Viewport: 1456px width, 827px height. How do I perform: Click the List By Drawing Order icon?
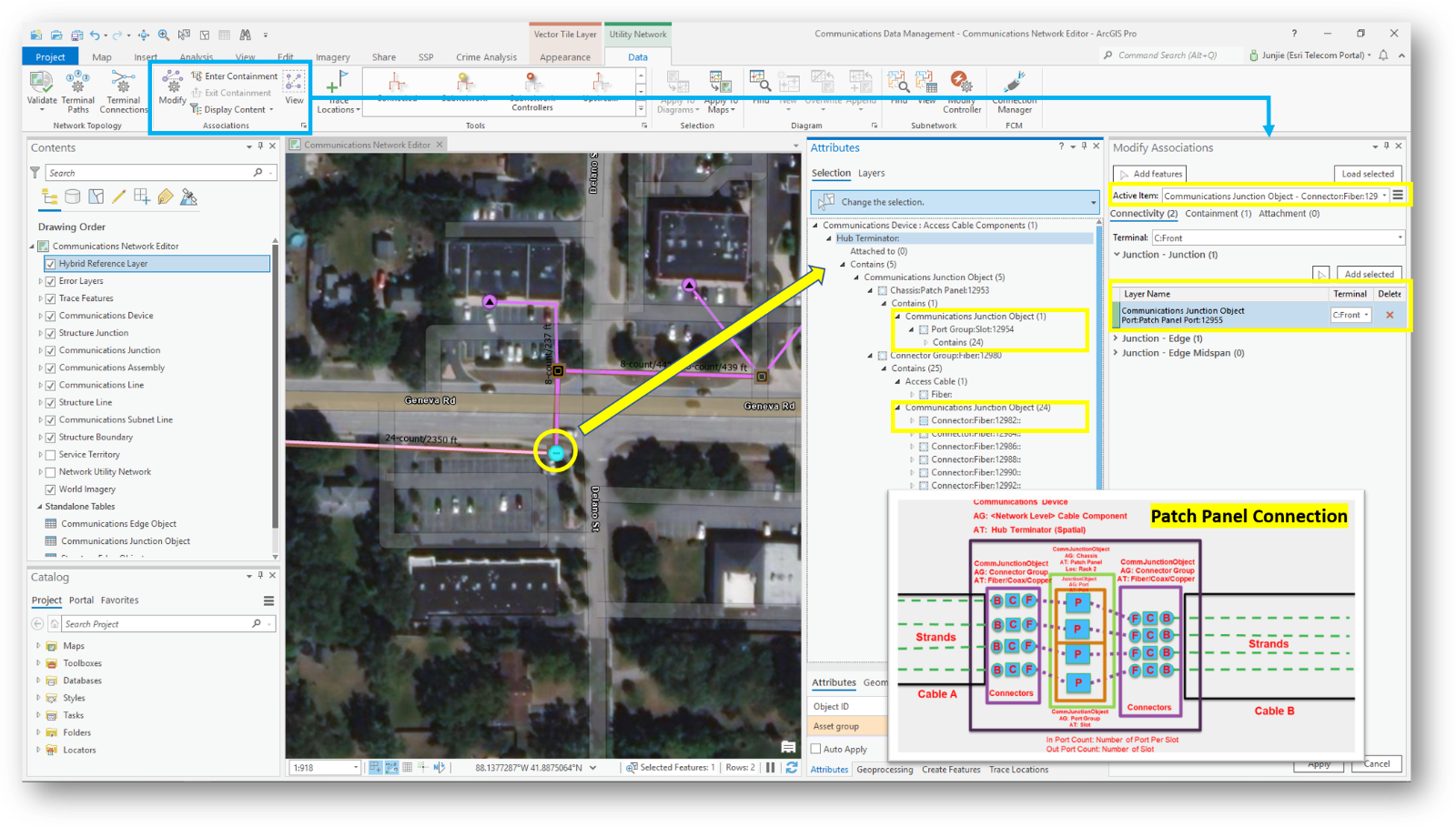coord(48,197)
